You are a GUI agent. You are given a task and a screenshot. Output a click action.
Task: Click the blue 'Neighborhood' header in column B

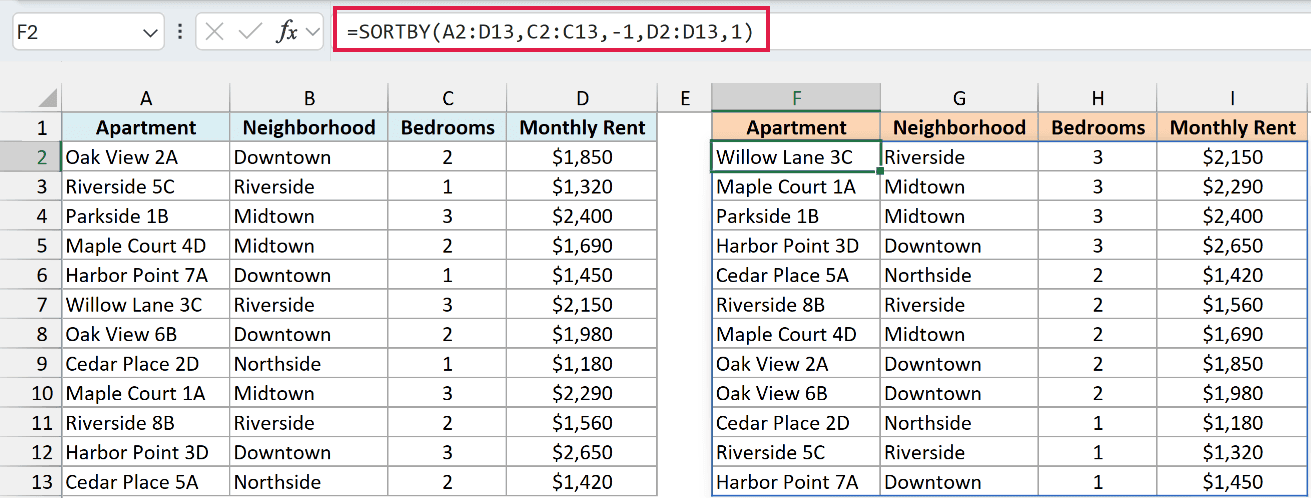coord(309,127)
